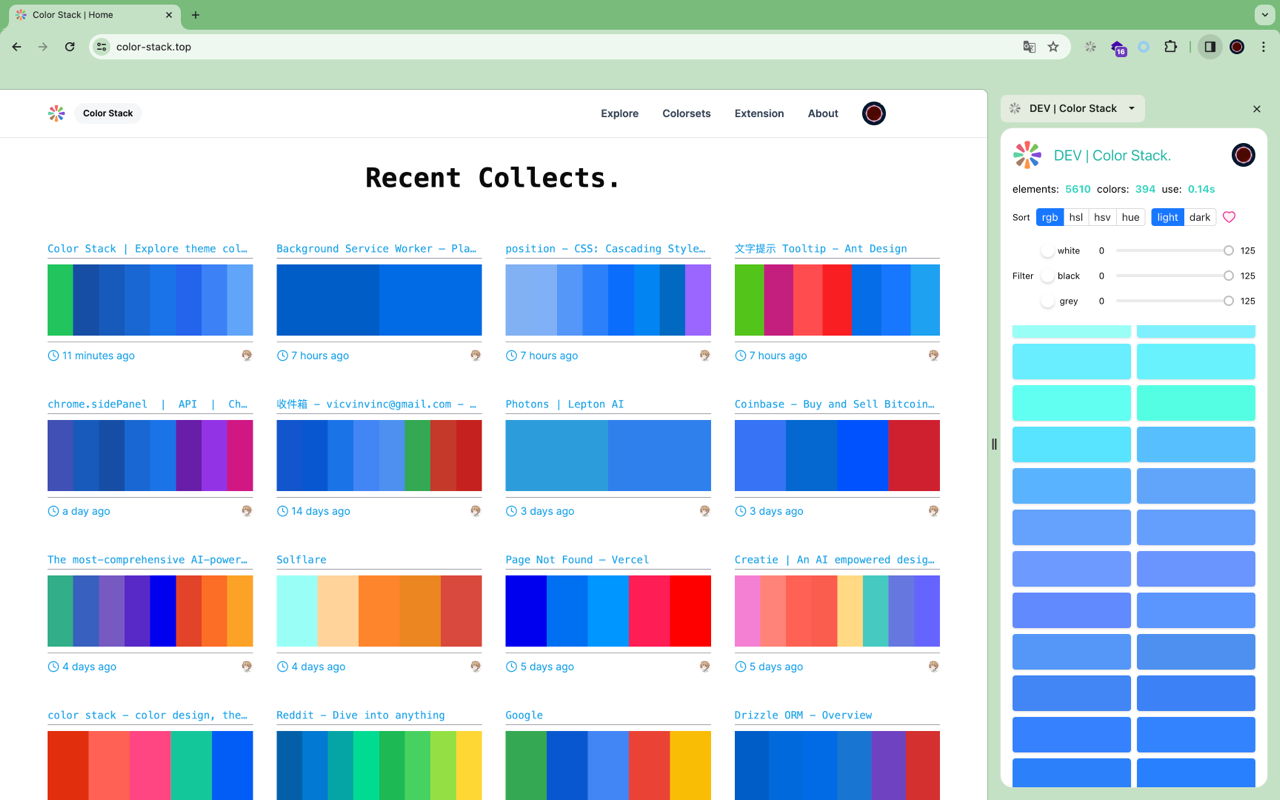The image size is (1280, 800).
Task: Open the Colorsets menu item
Action: pyautogui.click(x=686, y=113)
